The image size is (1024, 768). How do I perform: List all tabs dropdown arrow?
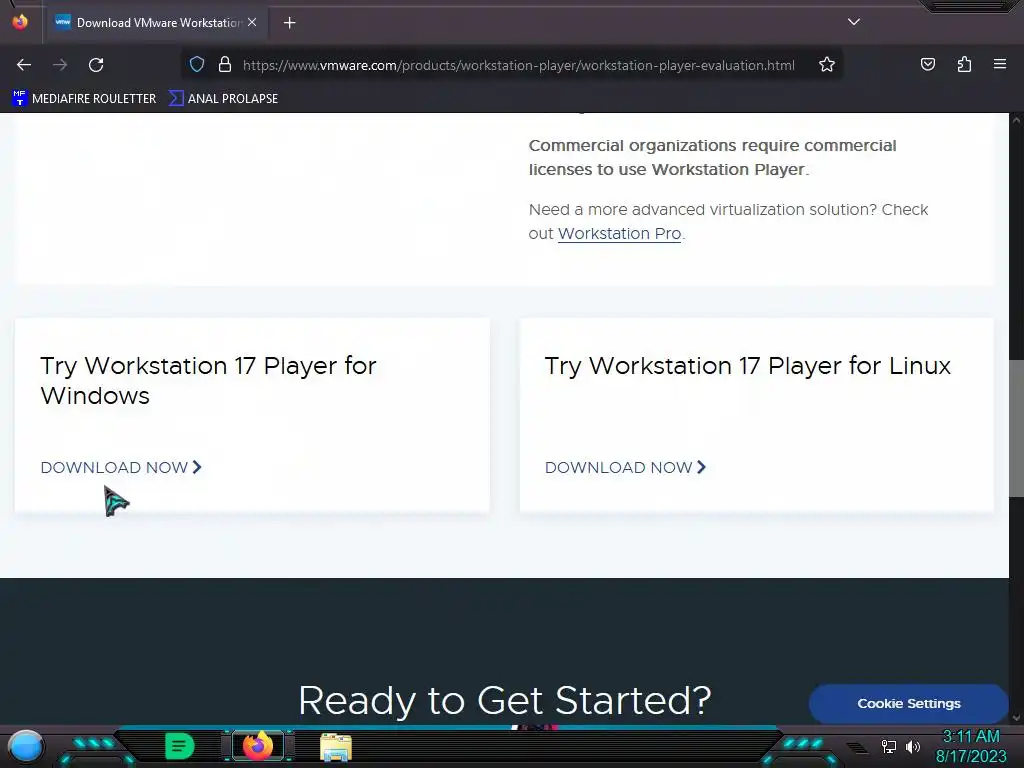(x=854, y=22)
